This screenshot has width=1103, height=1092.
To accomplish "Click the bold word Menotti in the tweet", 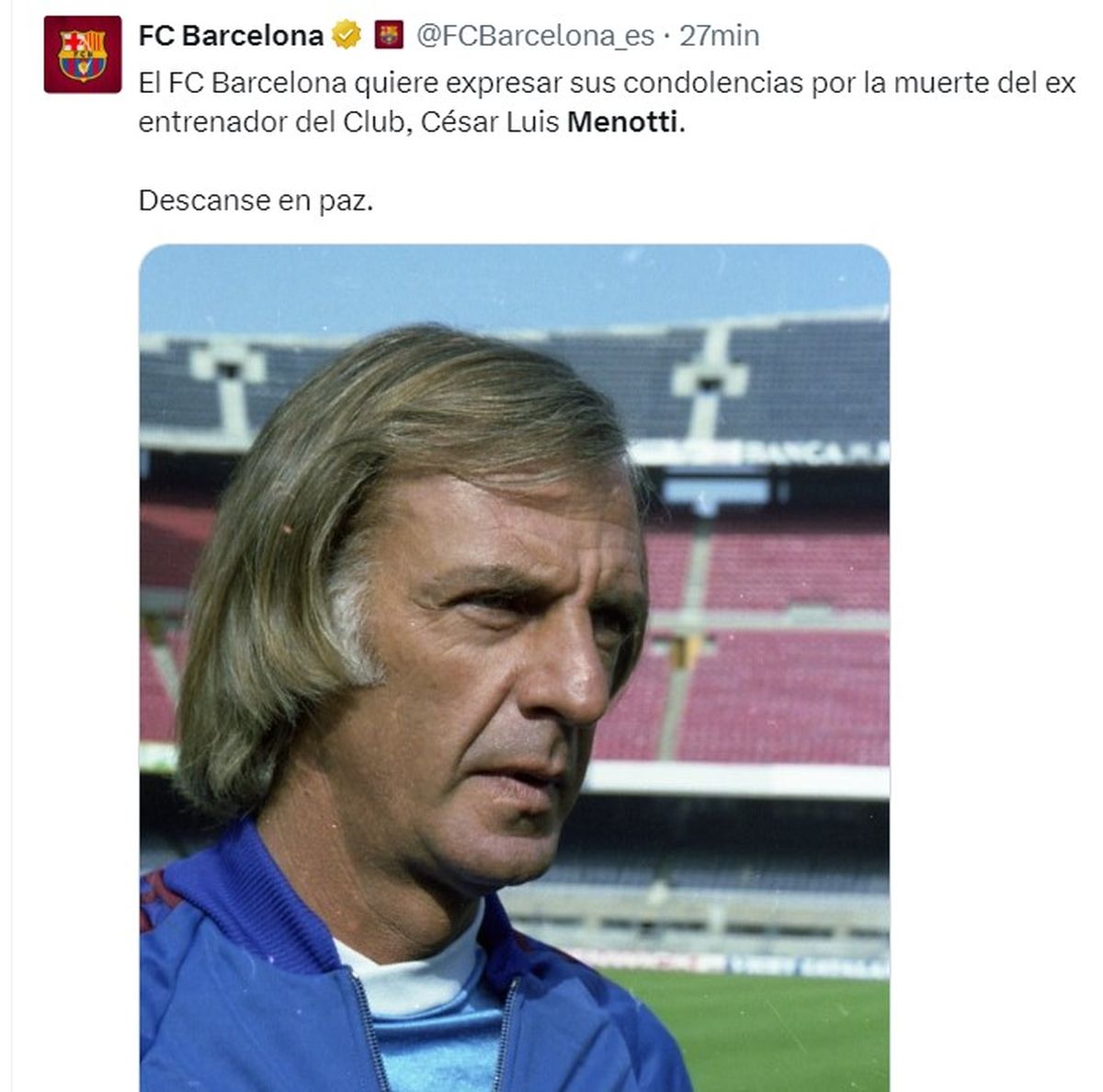I will [x=622, y=121].
